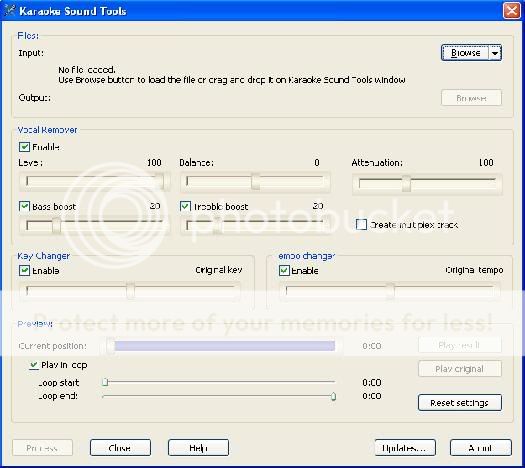Click the Loop end time 0:00
This screenshot has width=525, height=468.
pos(372,396)
